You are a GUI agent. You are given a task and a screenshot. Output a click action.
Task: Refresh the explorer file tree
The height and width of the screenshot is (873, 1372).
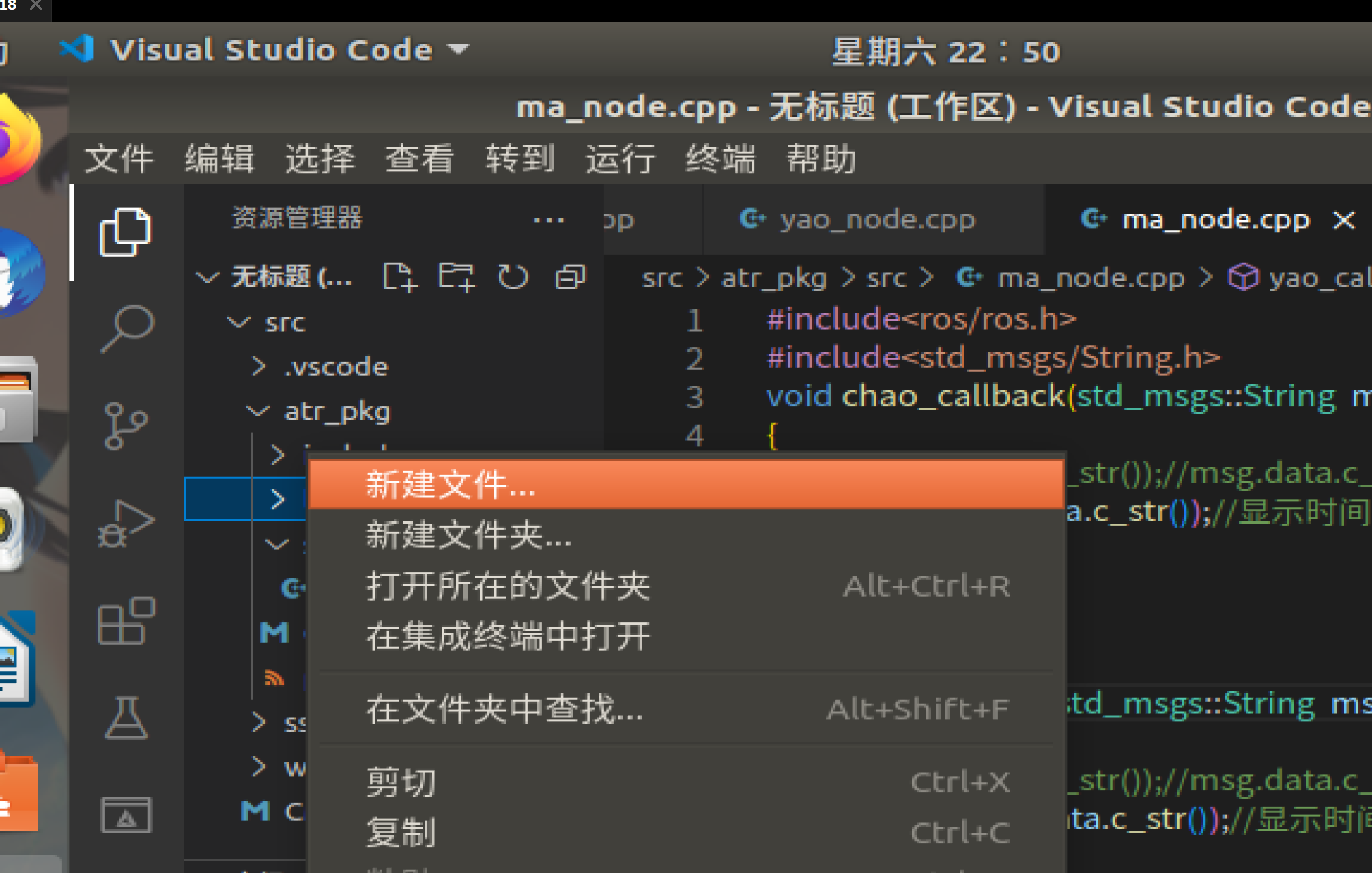(513, 277)
